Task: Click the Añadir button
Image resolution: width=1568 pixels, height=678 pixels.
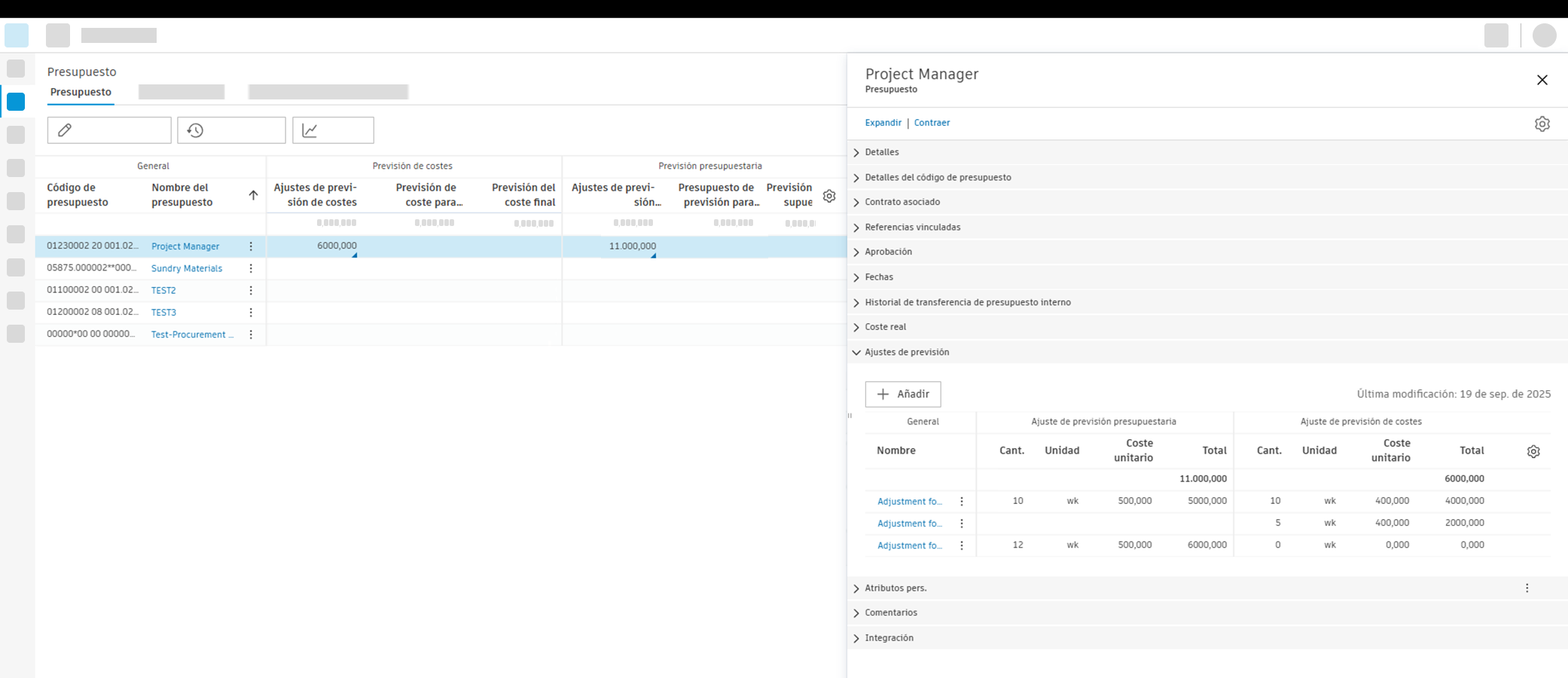Action: pos(903,394)
